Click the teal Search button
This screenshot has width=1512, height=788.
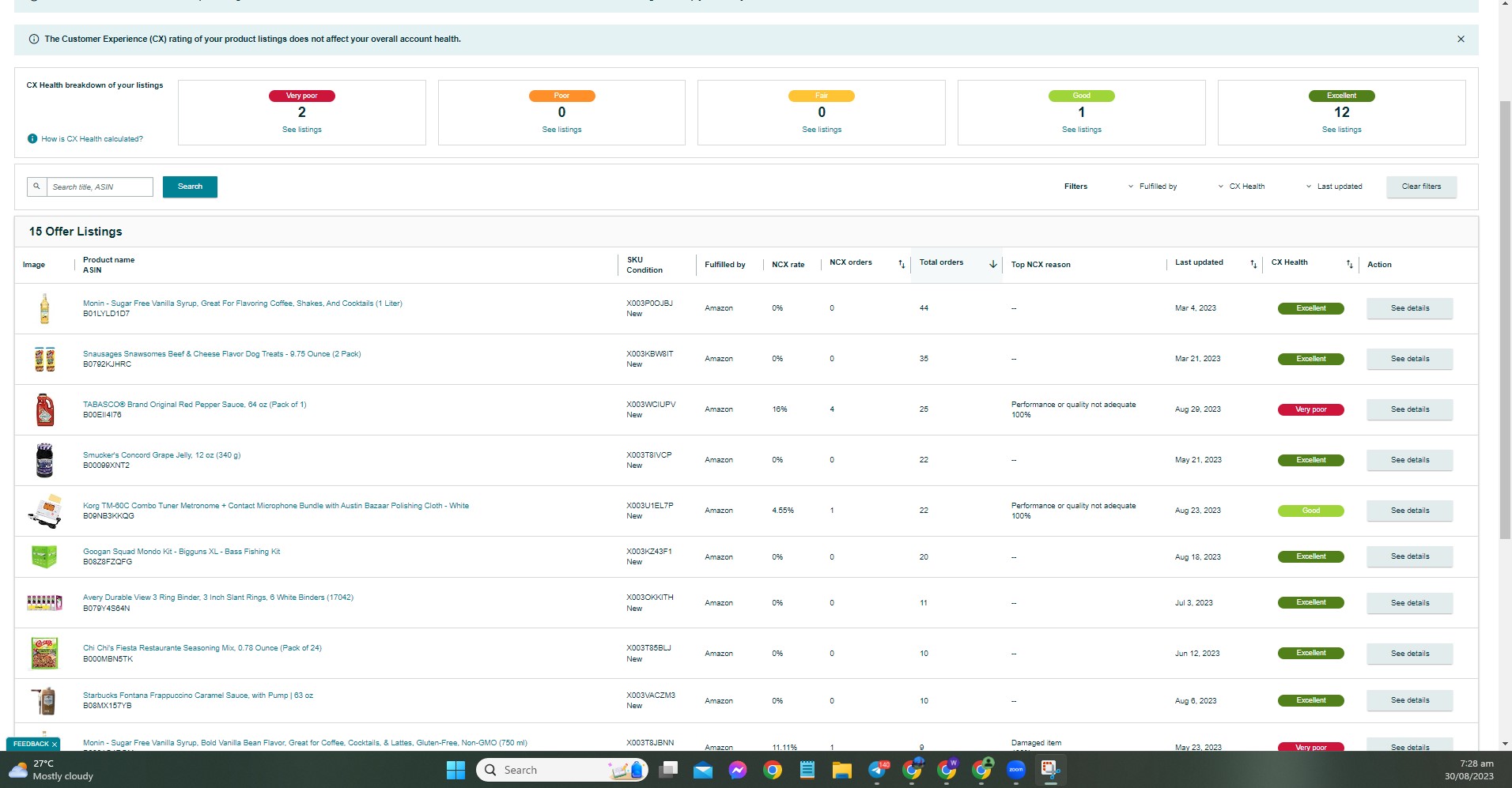pyautogui.click(x=190, y=187)
